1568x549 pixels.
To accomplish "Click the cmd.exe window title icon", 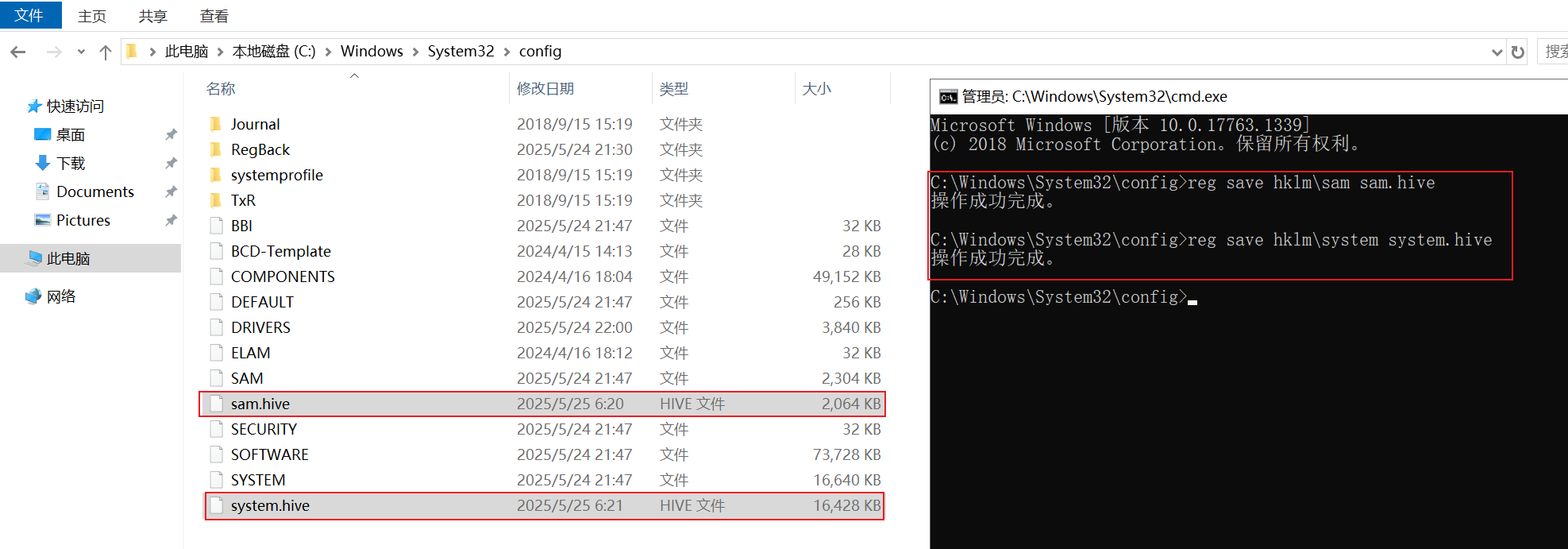I will tap(948, 97).
